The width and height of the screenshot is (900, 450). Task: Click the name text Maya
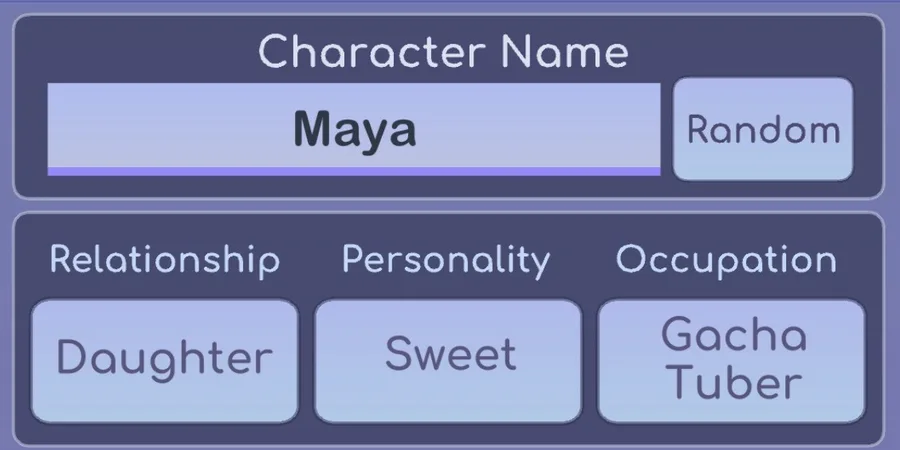355,131
